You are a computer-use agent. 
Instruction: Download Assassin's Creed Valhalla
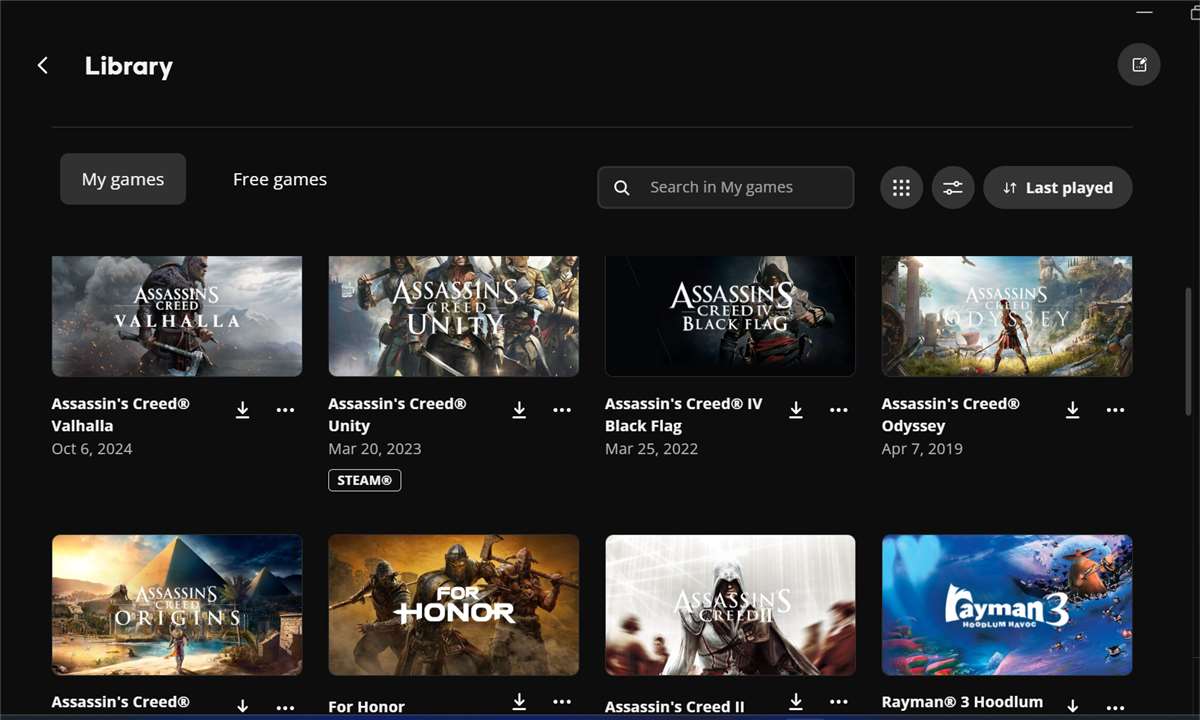coord(242,410)
